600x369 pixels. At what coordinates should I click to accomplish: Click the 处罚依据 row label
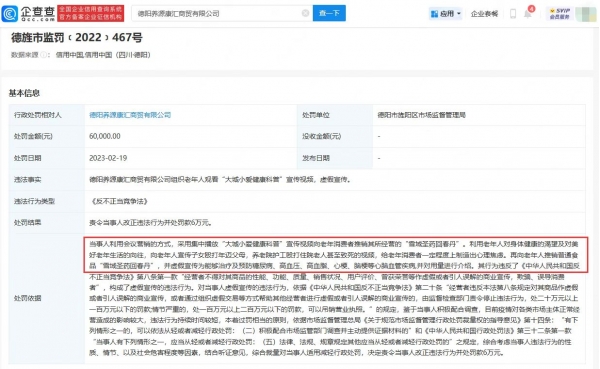[27, 298]
